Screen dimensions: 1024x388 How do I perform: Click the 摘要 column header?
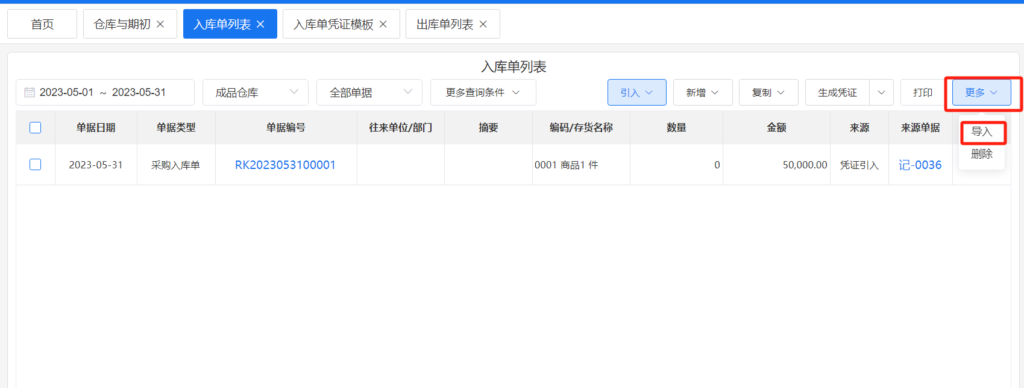tap(488, 128)
